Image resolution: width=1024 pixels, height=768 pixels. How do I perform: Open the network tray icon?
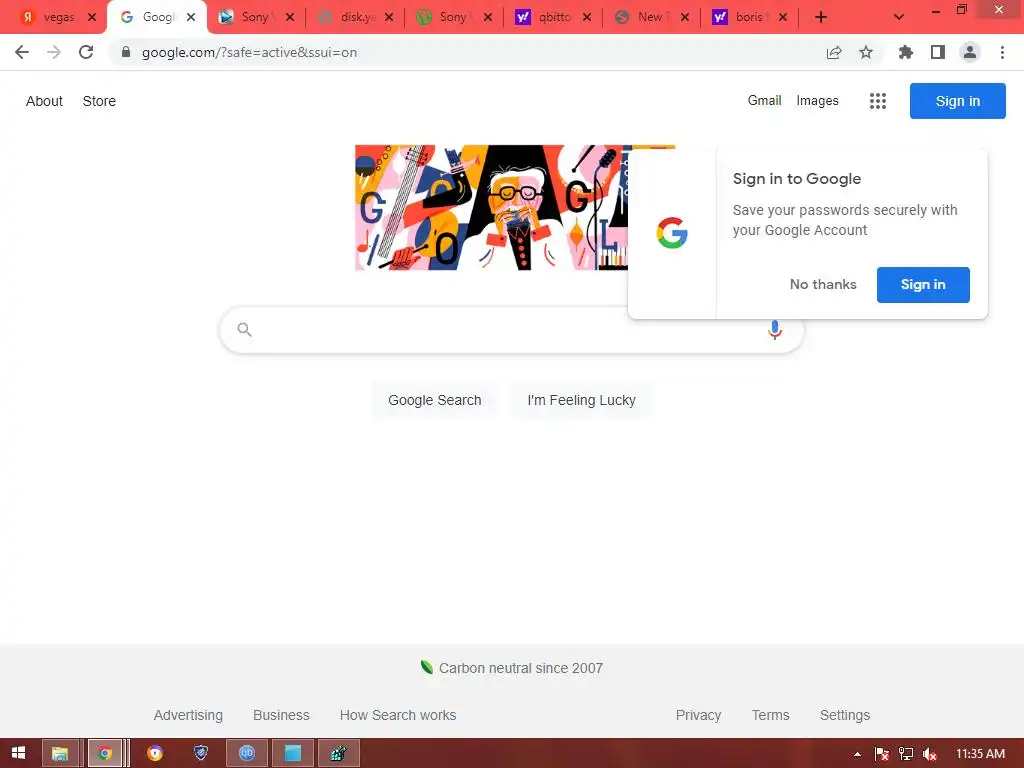pyautogui.click(x=906, y=754)
